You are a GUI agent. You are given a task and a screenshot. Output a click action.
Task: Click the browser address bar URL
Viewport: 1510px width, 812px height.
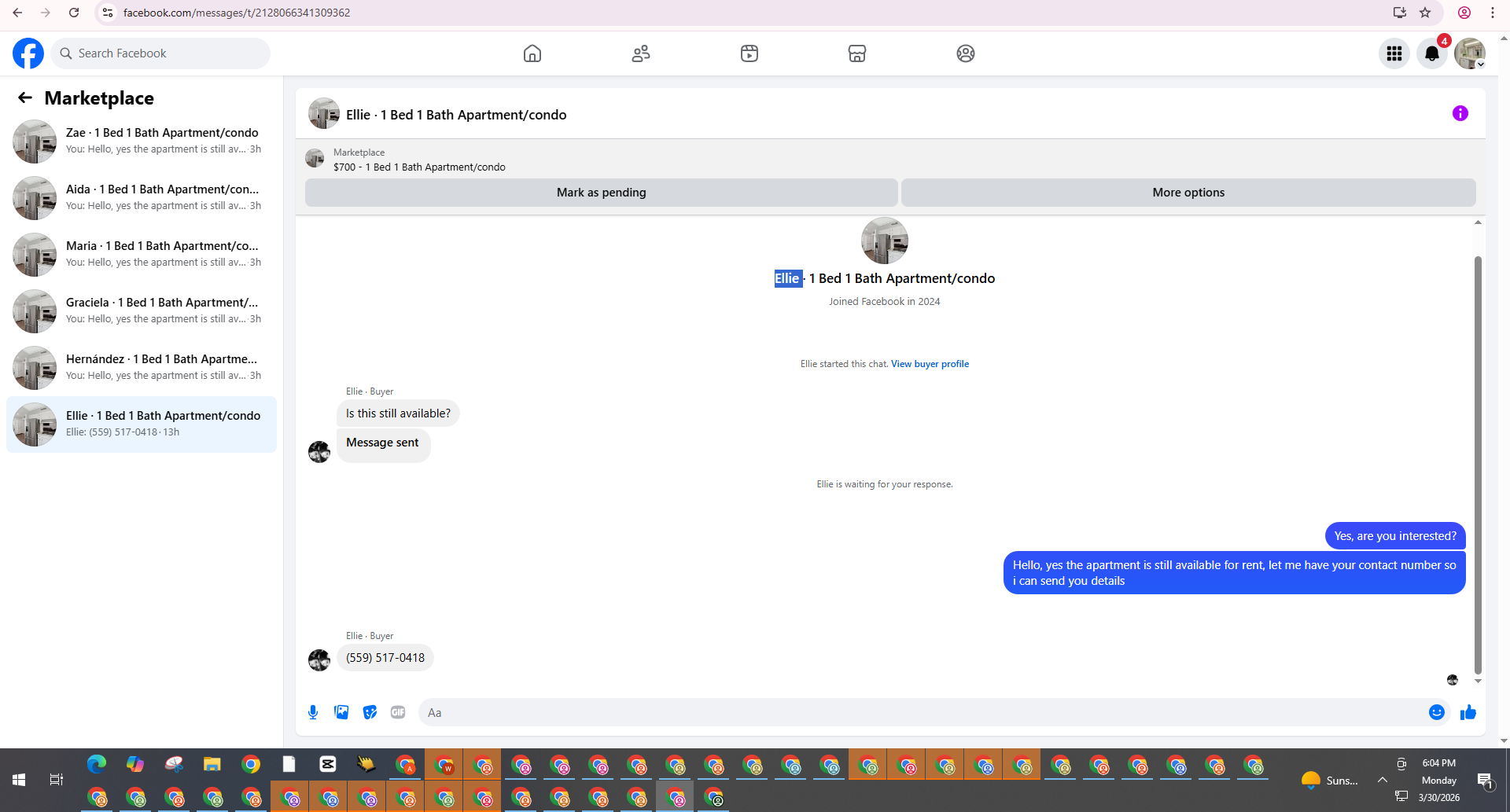coord(237,13)
